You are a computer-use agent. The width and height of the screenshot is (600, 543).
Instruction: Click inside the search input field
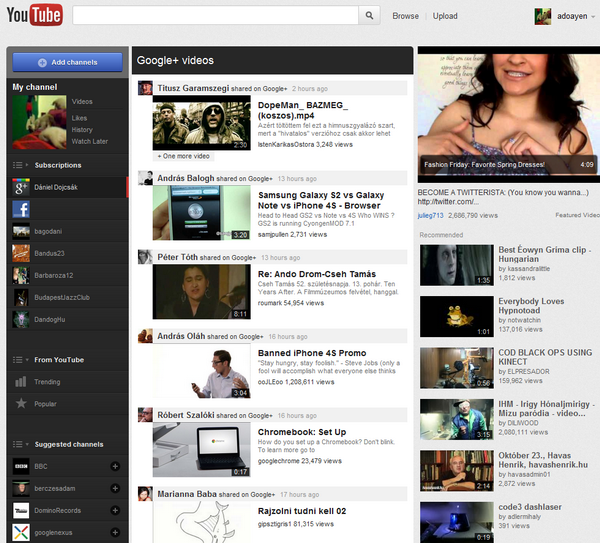tap(215, 15)
